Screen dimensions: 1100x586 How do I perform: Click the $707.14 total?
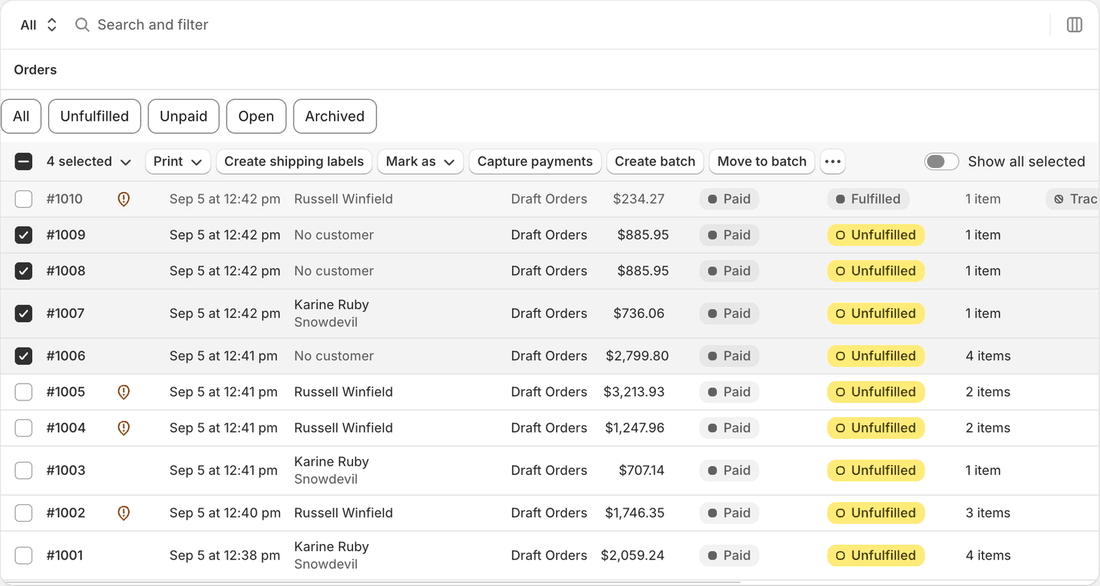click(641, 471)
